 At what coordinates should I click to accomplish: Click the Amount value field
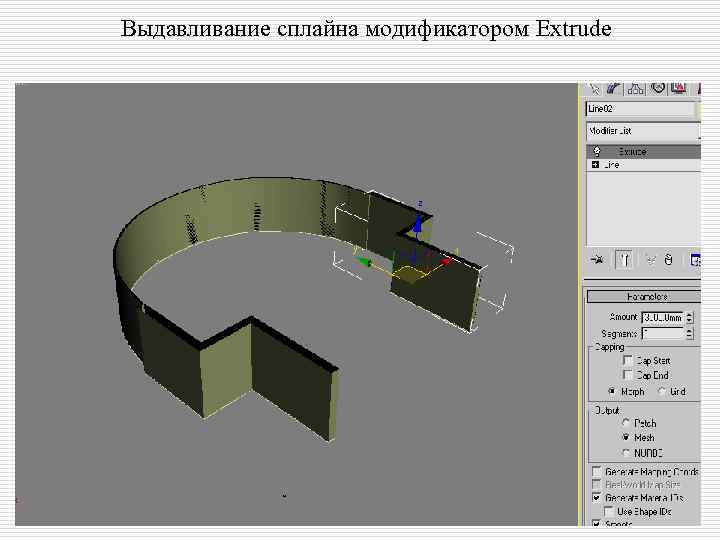663,317
